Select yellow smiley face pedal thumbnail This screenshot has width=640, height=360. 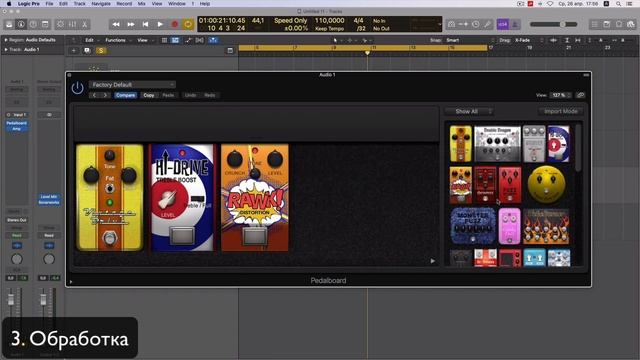point(546,185)
